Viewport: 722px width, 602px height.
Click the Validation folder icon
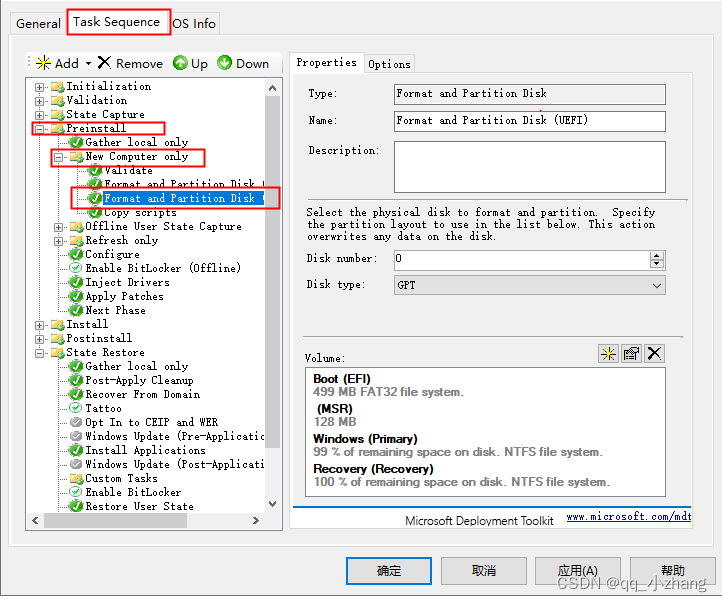point(58,100)
